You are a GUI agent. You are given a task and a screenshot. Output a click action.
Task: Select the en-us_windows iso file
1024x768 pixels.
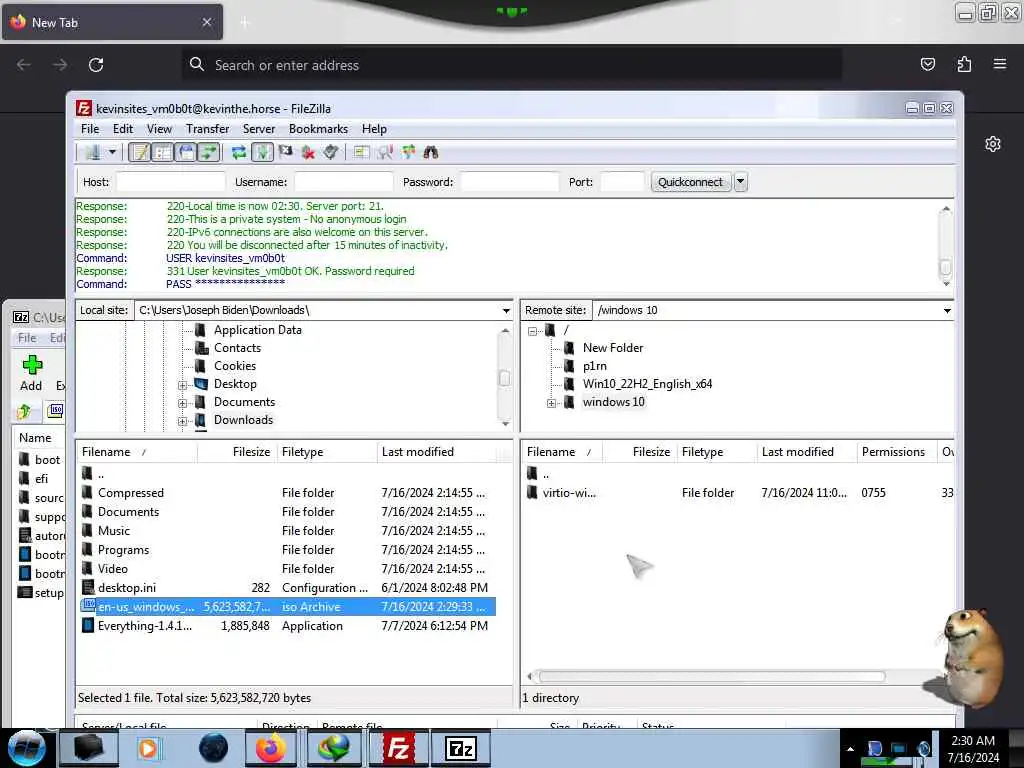287,607
